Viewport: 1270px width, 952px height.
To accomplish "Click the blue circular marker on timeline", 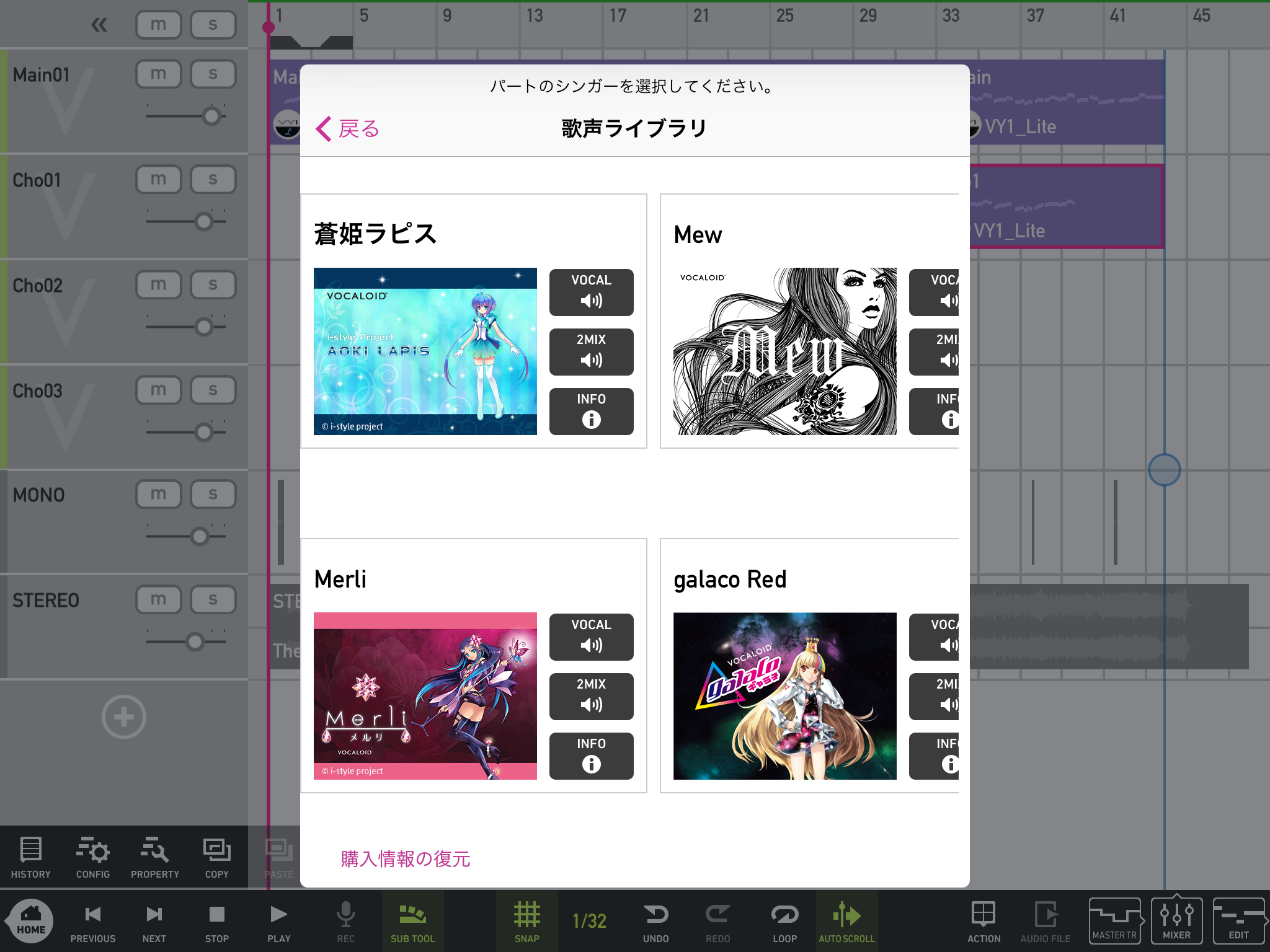I will pos(1164,470).
